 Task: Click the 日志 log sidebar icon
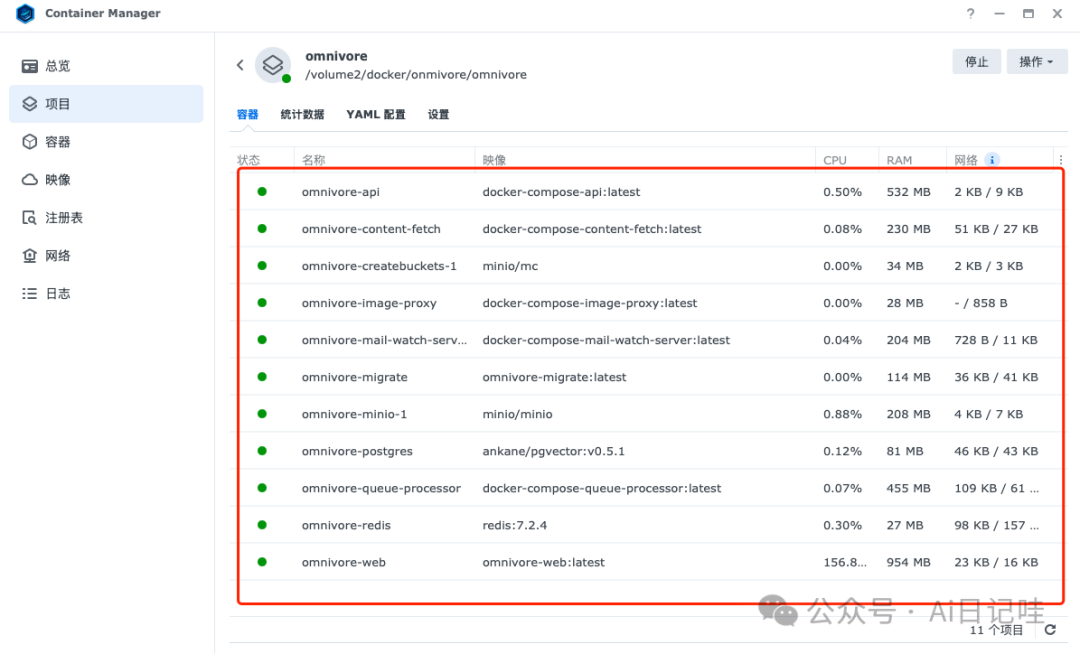click(30, 293)
